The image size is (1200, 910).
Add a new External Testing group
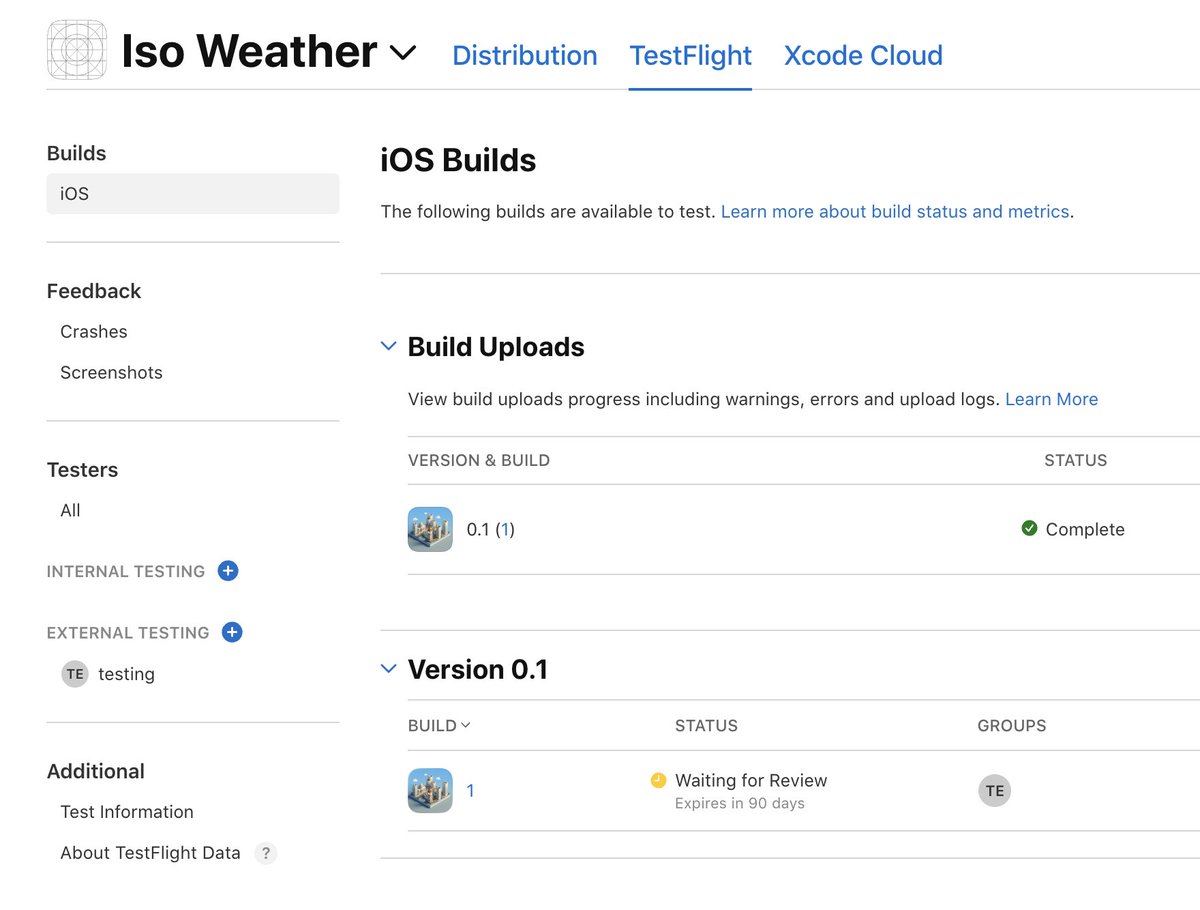[x=231, y=632]
